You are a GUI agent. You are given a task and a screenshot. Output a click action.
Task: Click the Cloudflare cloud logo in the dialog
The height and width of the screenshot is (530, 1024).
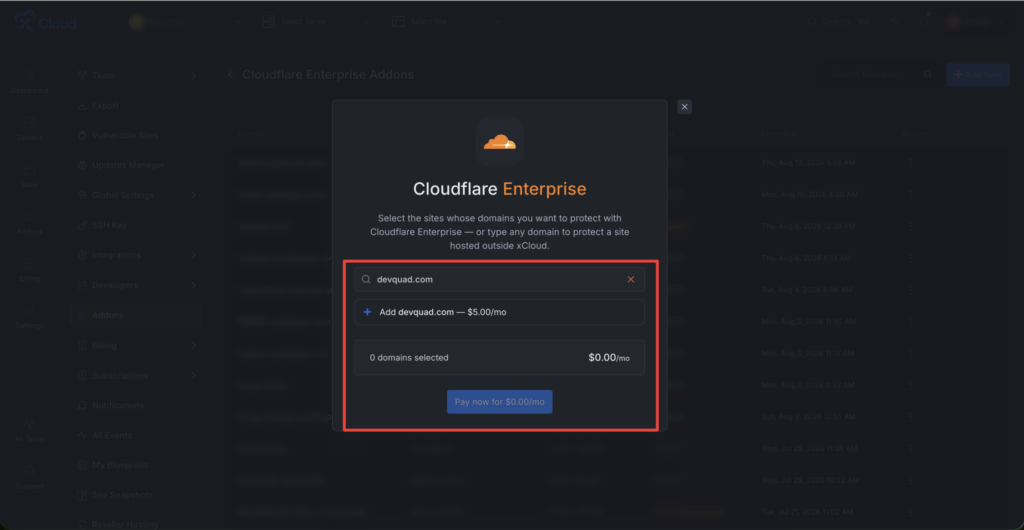pyautogui.click(x=500, y=142)
